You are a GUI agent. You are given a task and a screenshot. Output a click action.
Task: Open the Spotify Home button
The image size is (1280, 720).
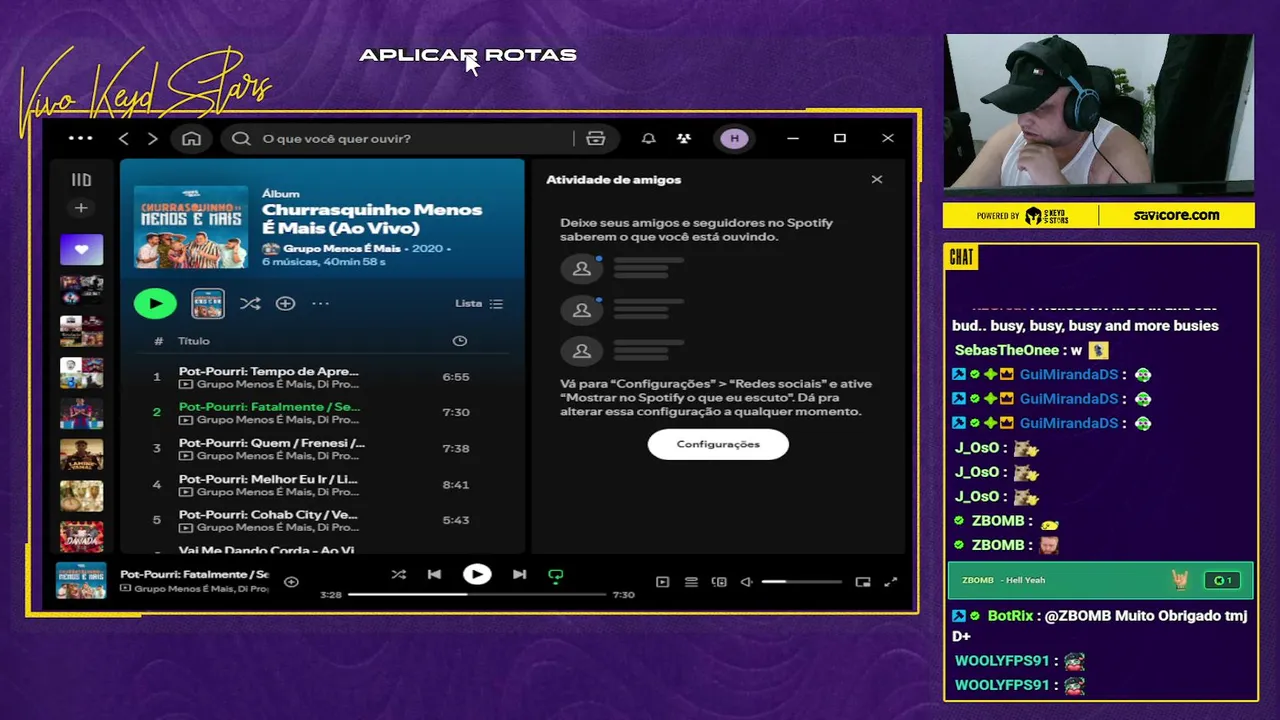tap(191, 138)
